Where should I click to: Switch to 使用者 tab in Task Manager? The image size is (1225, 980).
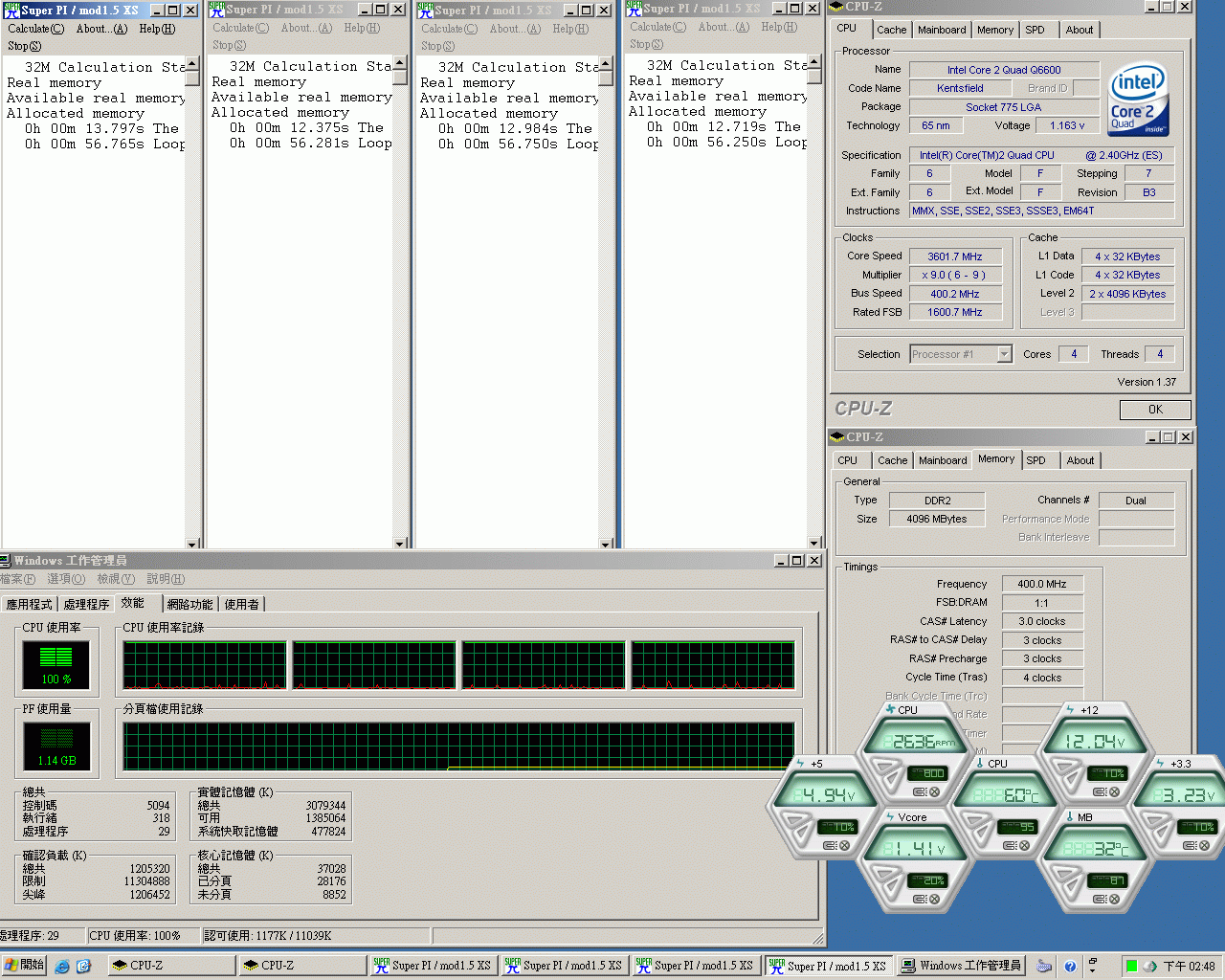241,604
